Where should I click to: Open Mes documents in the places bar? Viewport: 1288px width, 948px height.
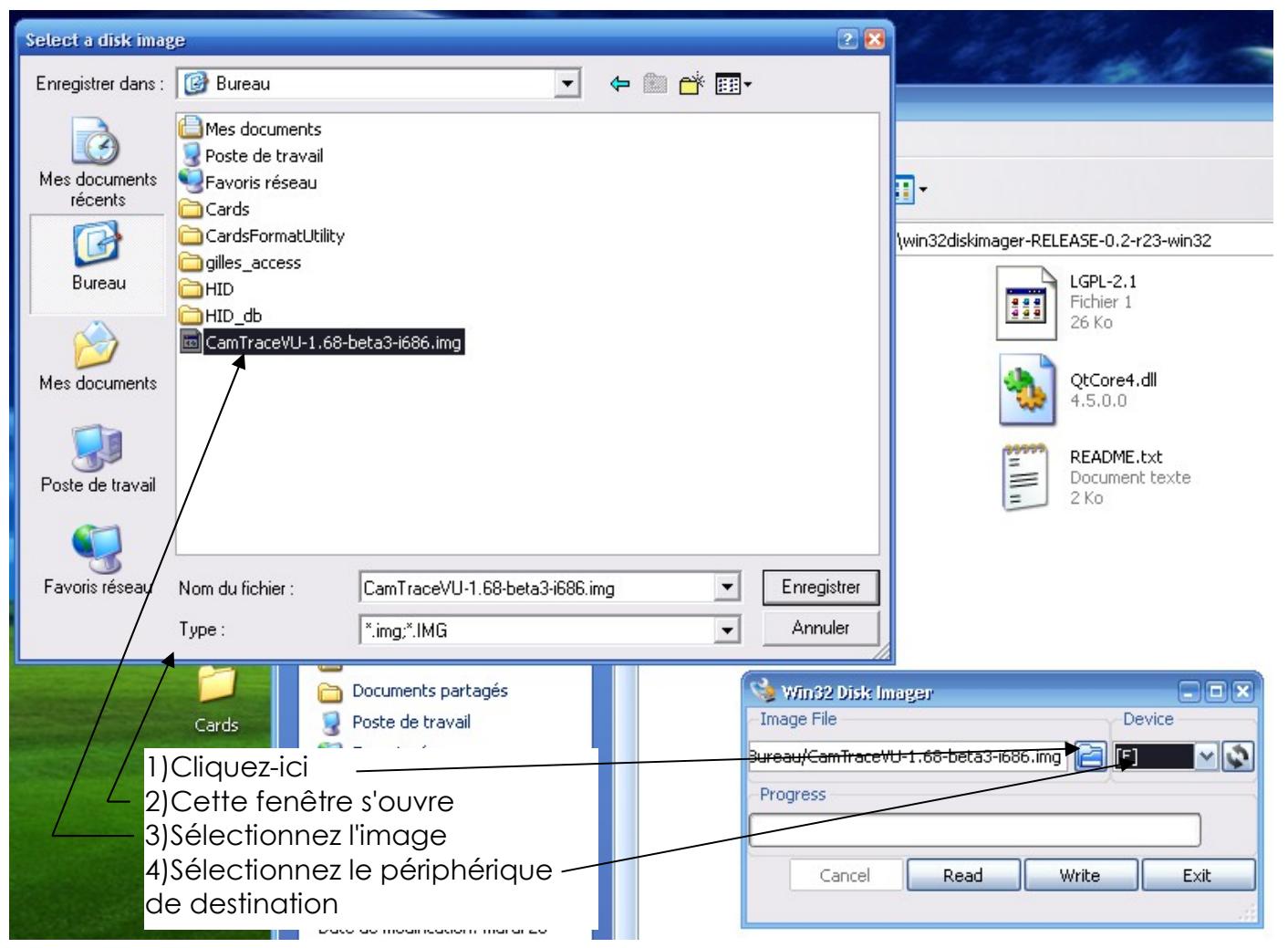(98, 356)
